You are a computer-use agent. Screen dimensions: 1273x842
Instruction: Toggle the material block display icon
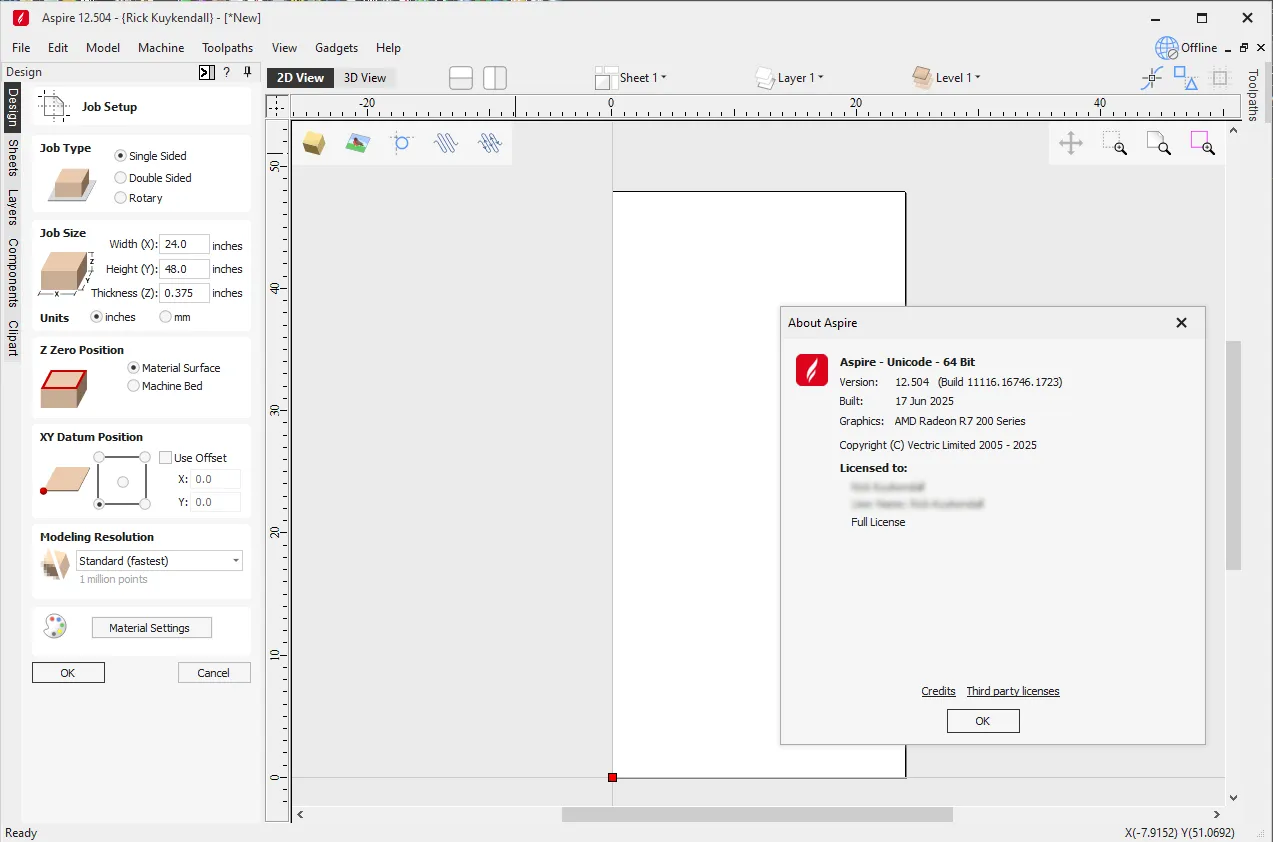click(314, 144)
